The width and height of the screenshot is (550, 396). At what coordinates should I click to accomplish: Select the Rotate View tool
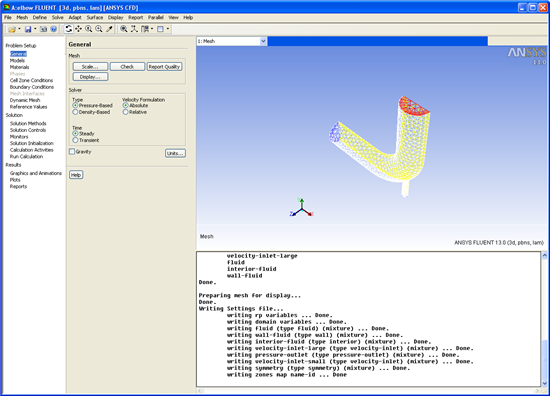coord(69,29)
